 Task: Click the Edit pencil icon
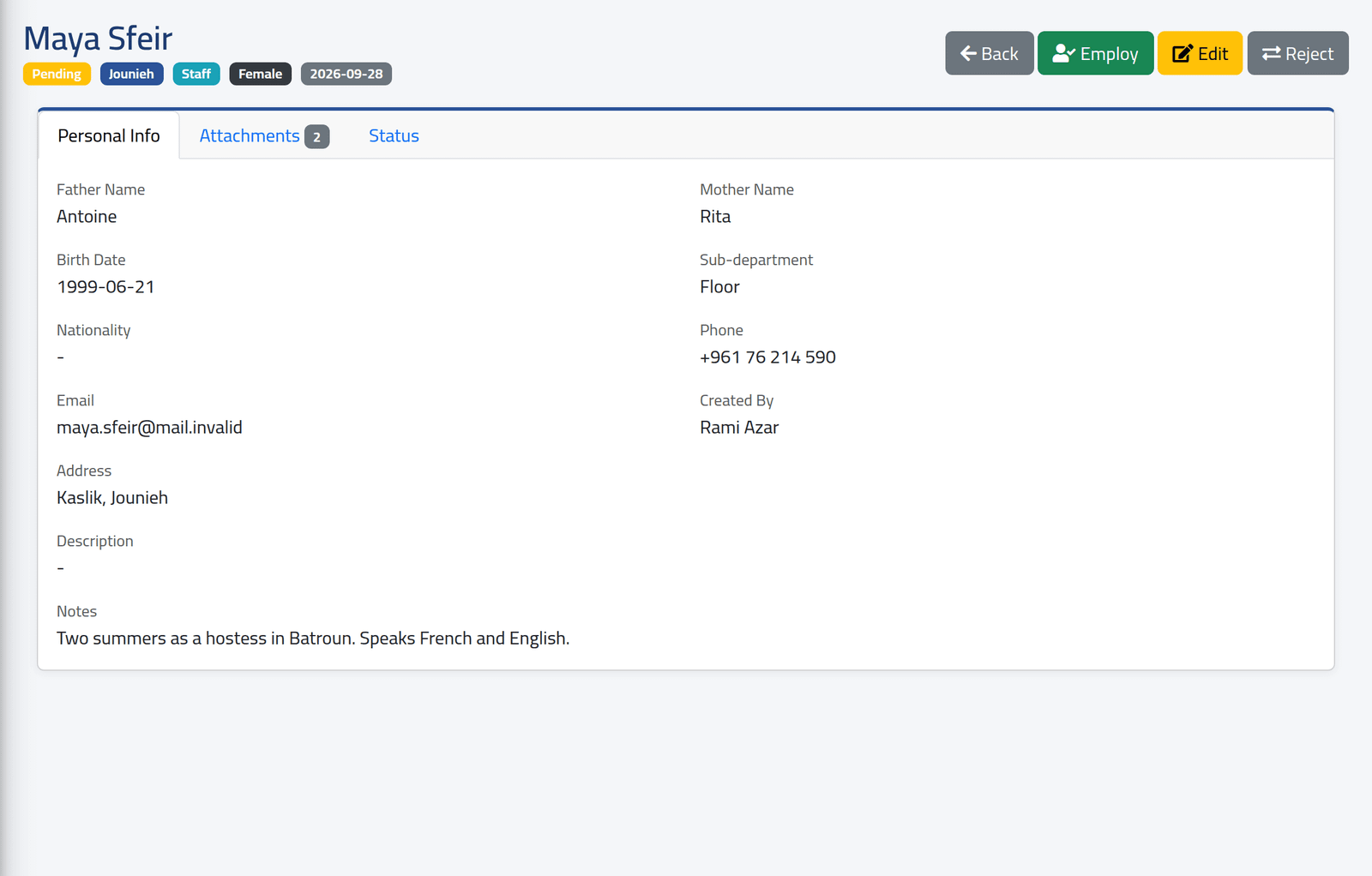(1182, 53)
